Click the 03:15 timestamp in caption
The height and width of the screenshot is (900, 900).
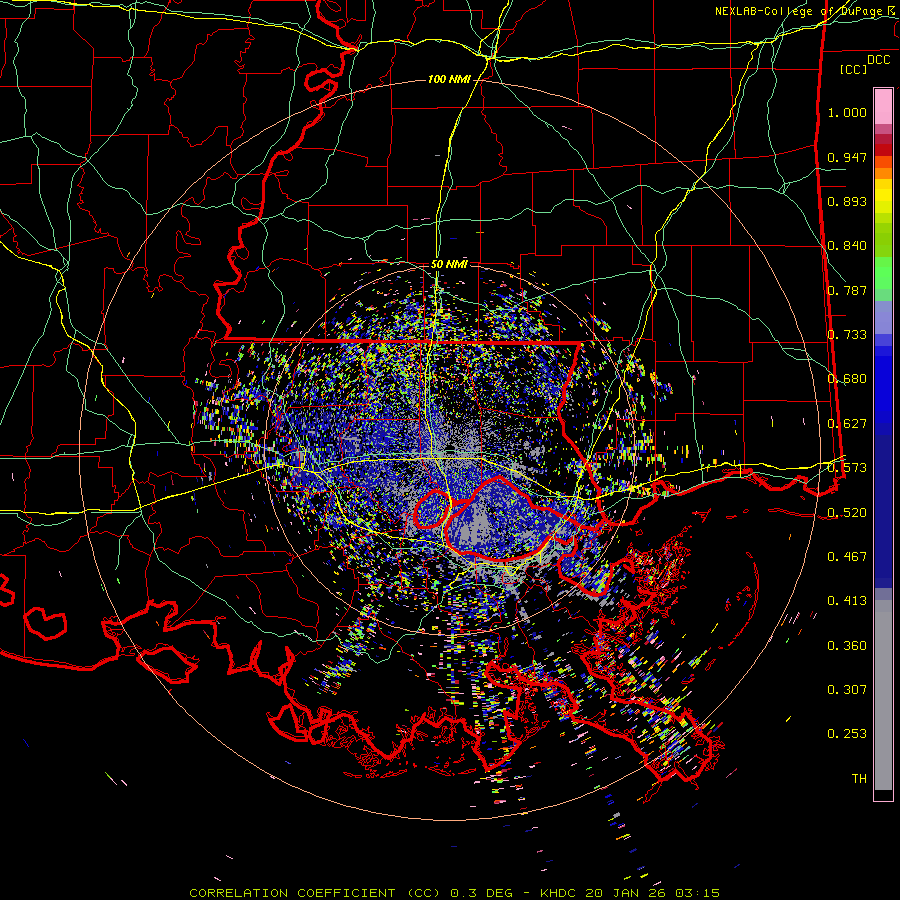(x=698, y=893)
